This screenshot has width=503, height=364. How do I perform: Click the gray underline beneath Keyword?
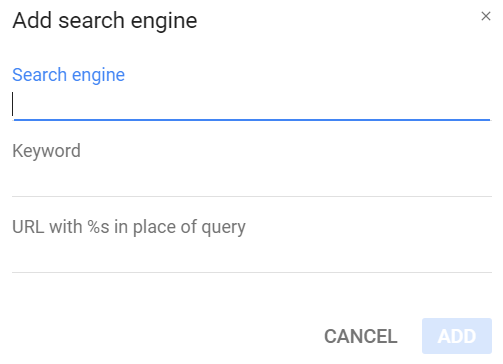[x=252, y=196]
